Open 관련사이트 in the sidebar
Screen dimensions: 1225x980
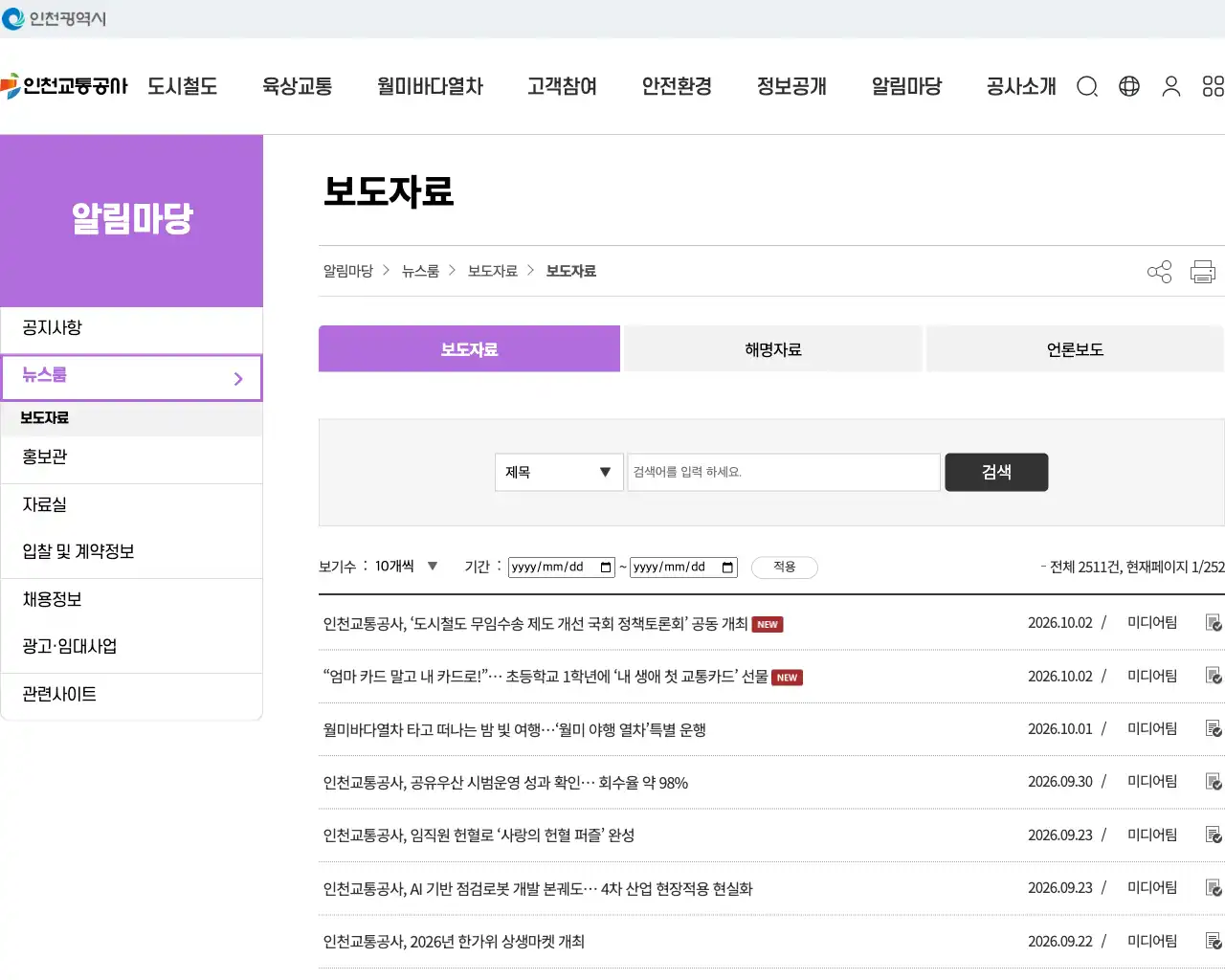(x=132, y=695)
